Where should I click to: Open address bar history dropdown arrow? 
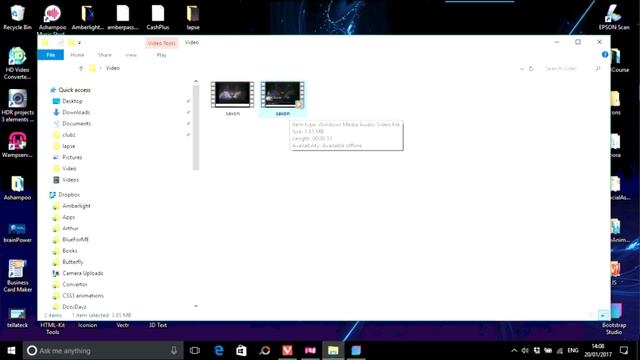[x=522, y=69]
